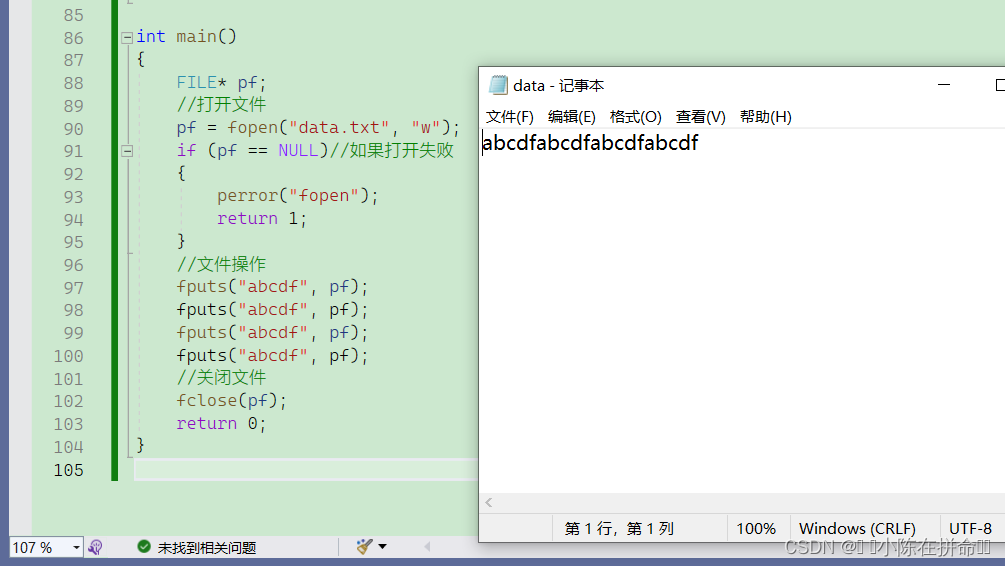
Task: Open the 帮助(H) menu in Notepad
Action: pos(765,117)
